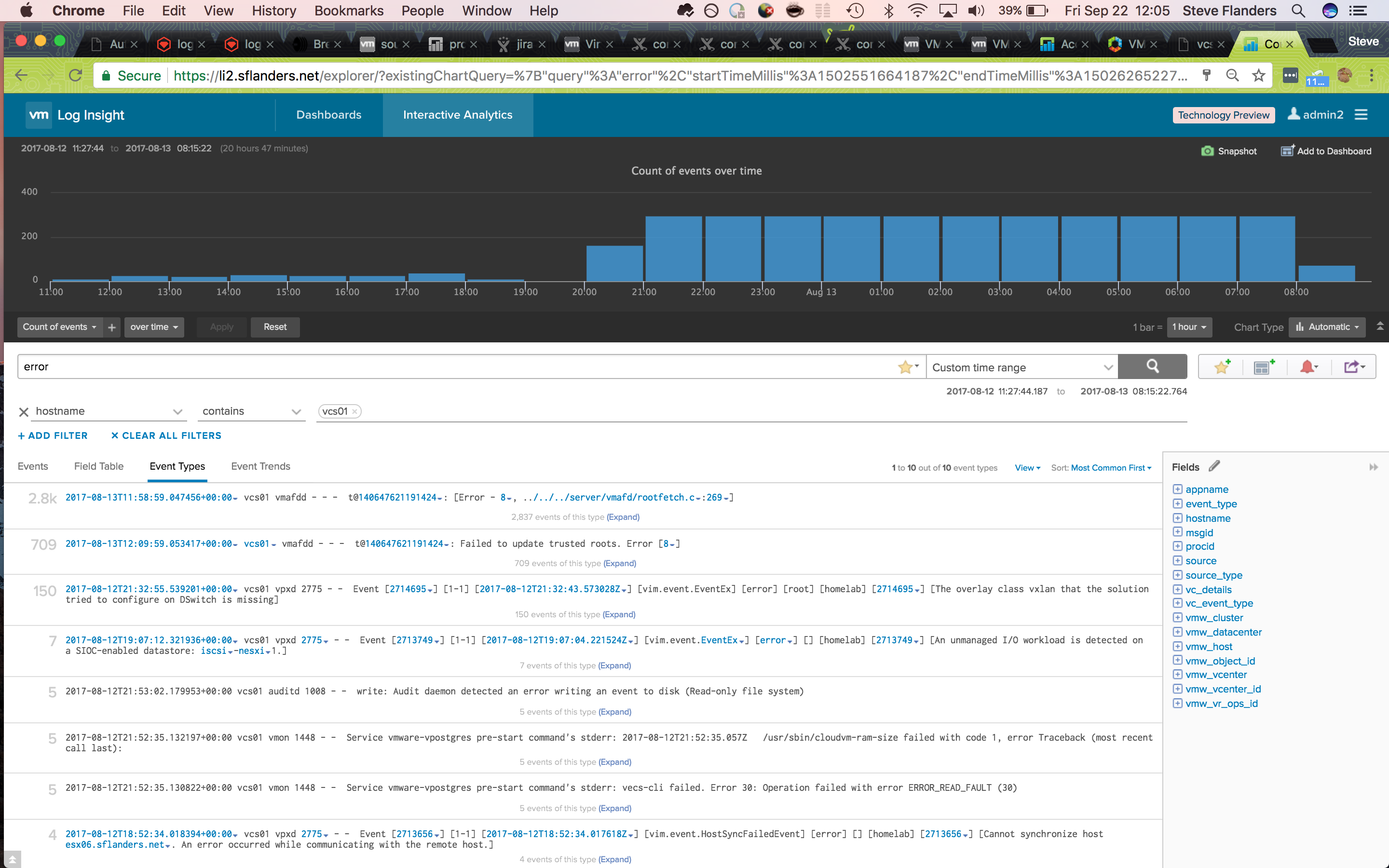Click the 20:00 bar in the events chart

click(x=614, y=263)
